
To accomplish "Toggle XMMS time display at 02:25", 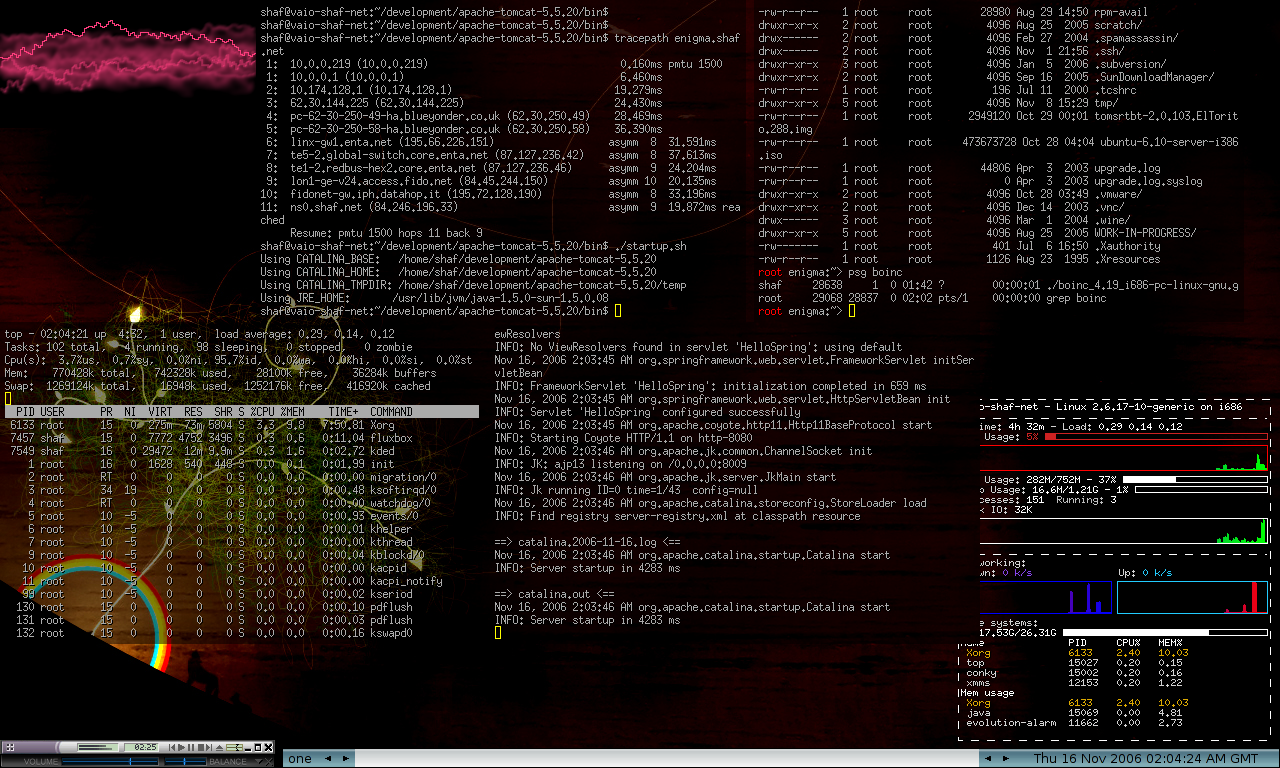I will pos(142,747).
